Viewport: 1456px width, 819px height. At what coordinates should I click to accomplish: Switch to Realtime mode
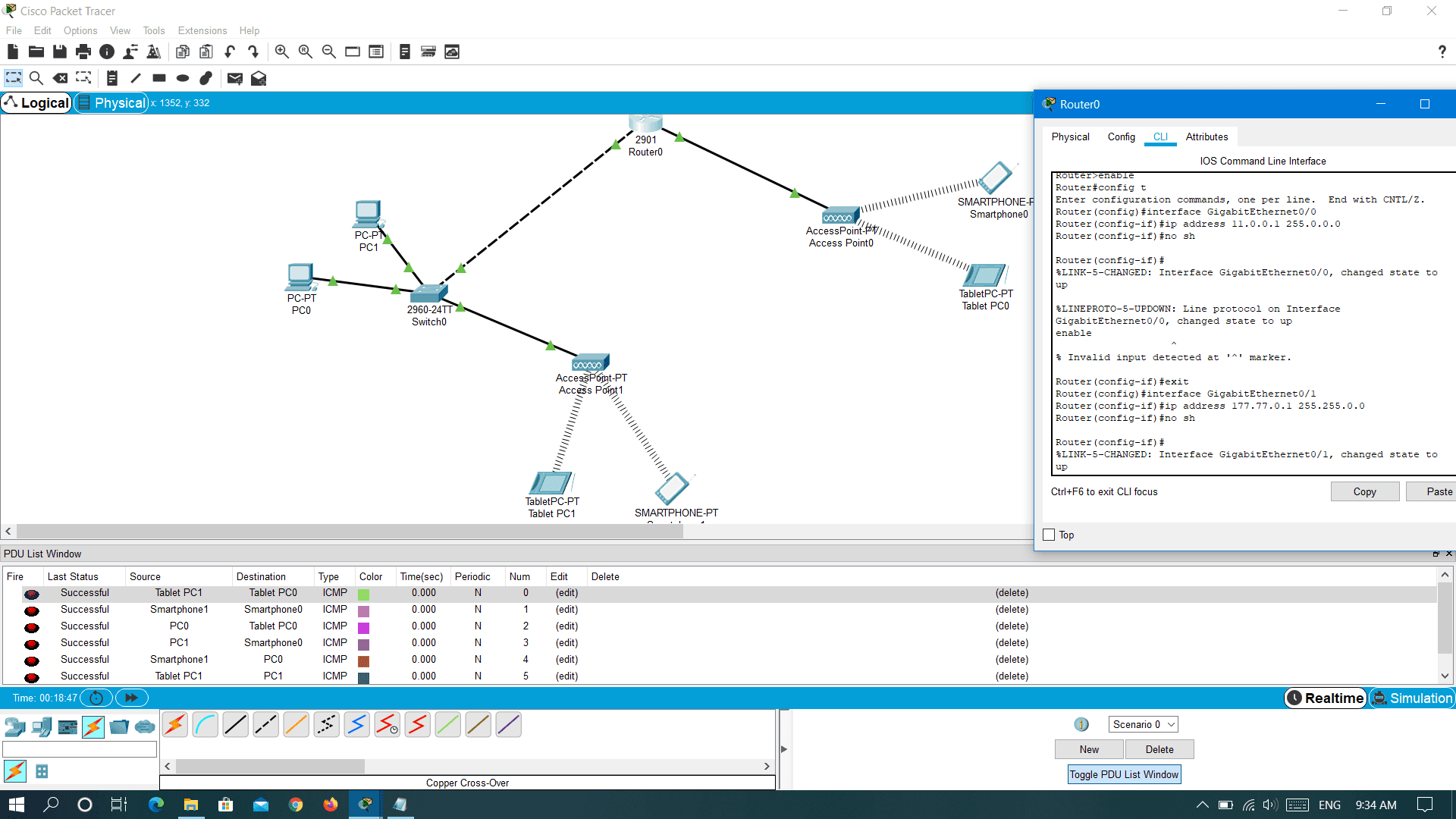click(x=1326, y=698)
